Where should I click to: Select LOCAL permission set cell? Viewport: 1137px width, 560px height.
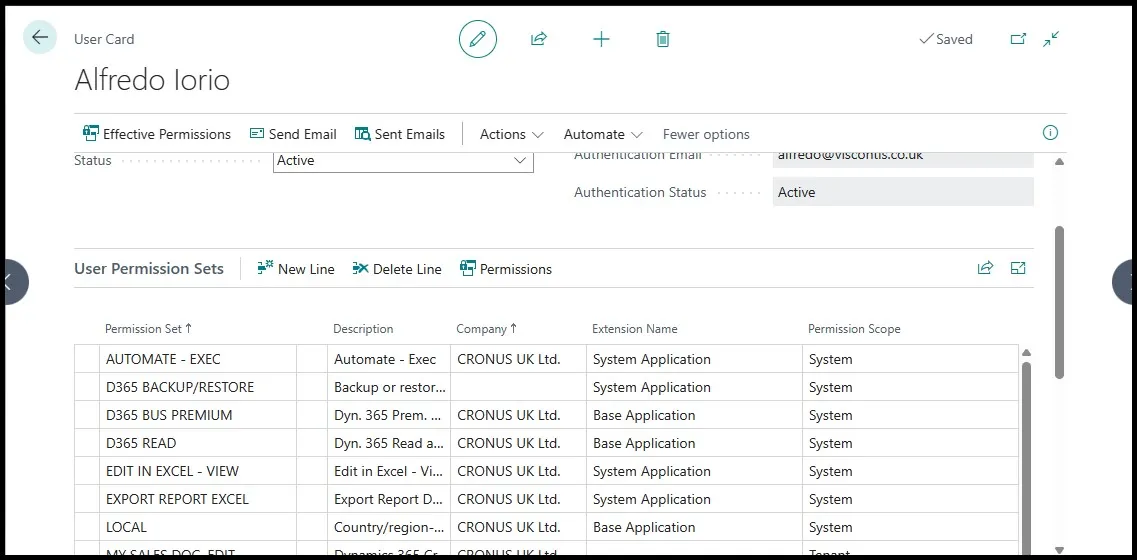tap(198, 527)
